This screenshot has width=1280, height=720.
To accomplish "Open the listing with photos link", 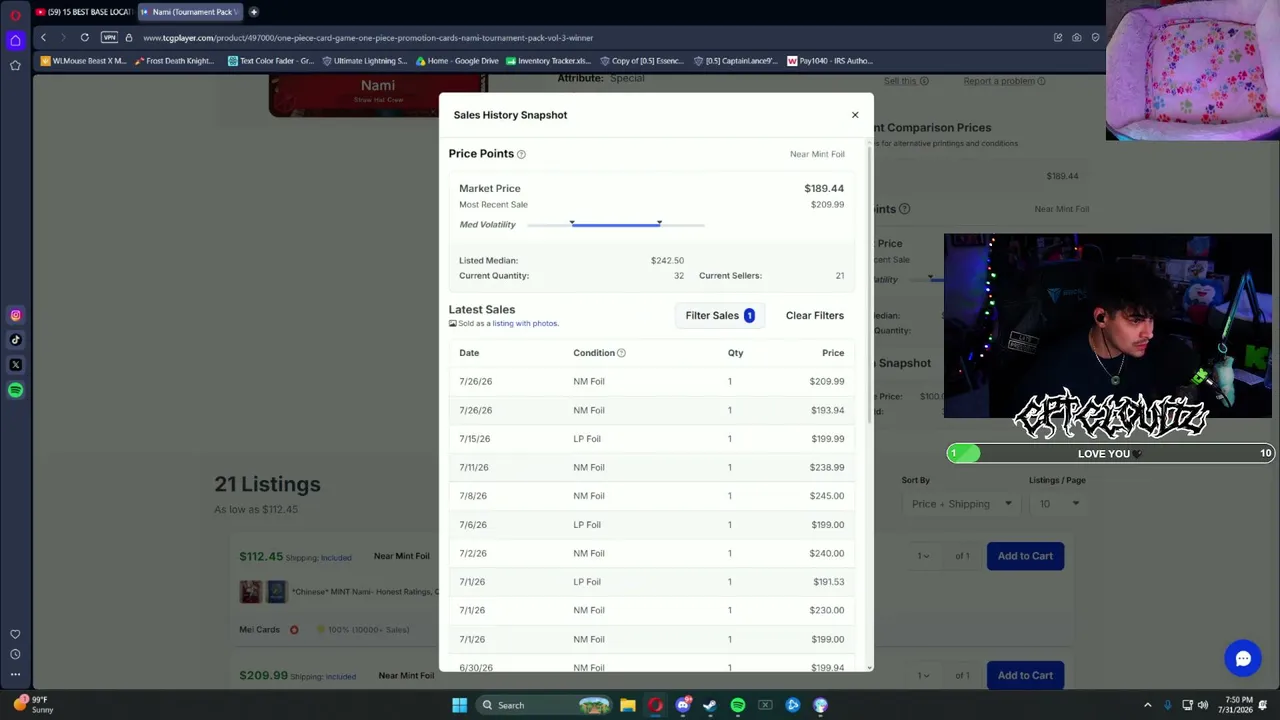I will click(525, 323).
